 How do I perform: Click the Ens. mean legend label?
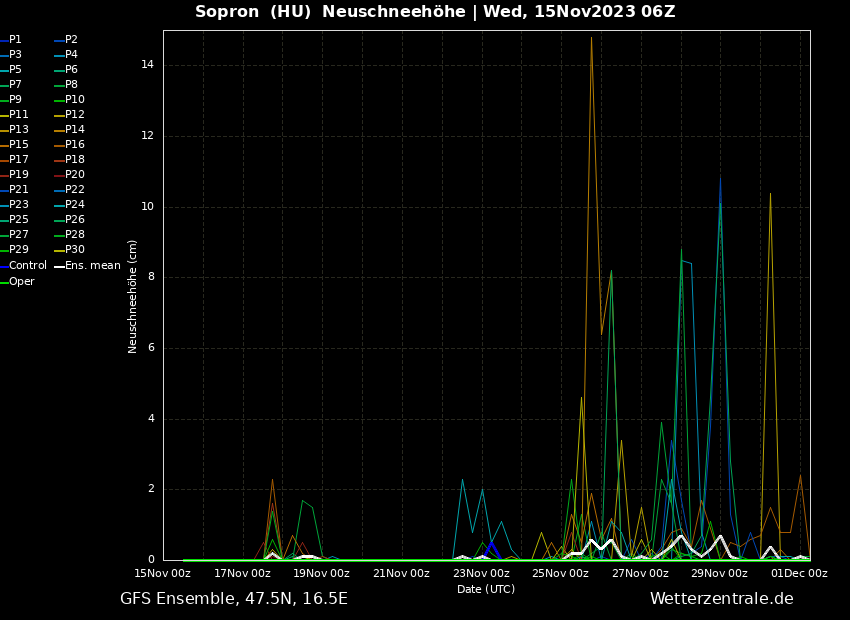pos(92,266)
